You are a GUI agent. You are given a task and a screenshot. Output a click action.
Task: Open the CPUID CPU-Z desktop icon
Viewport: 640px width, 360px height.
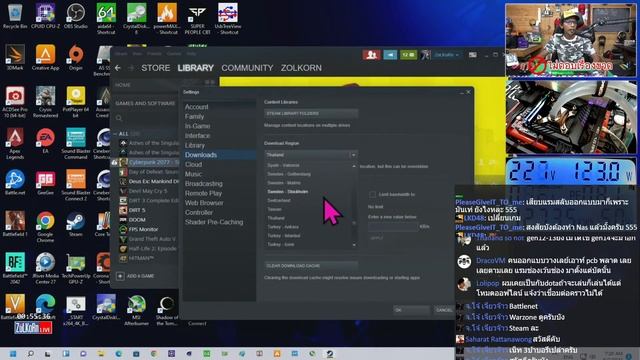coord(45,16)
